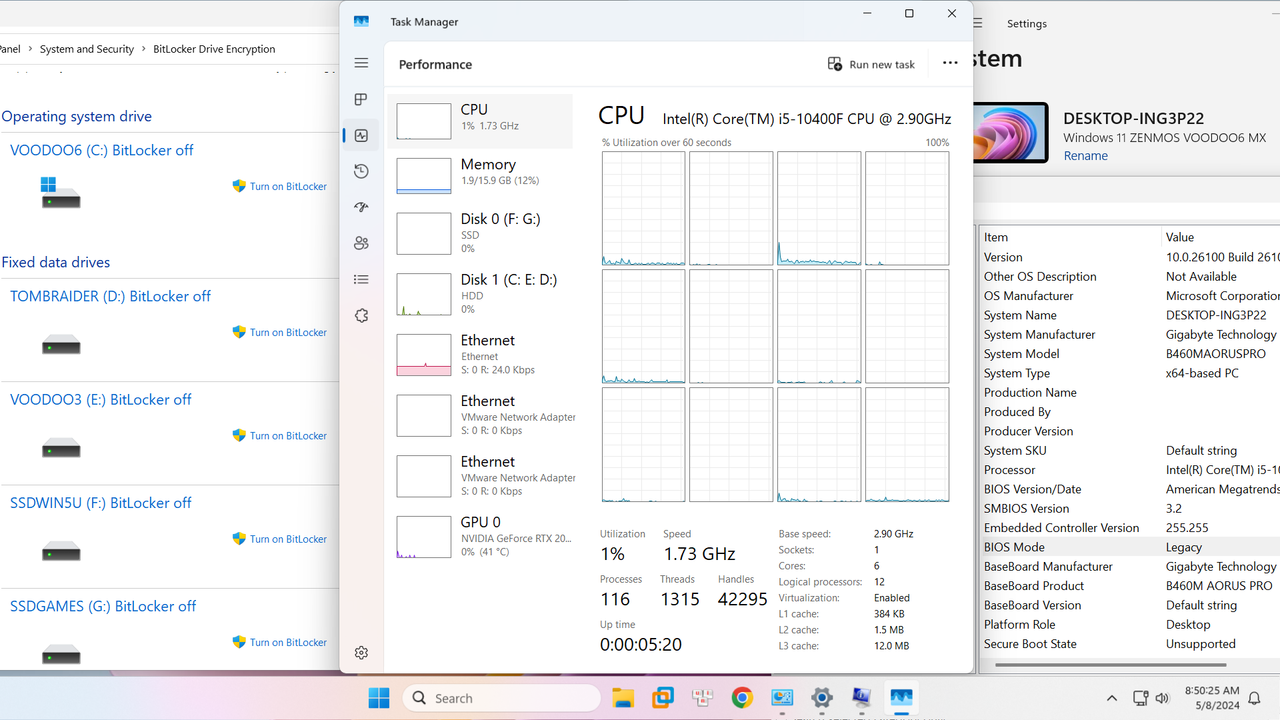Open volume control in system tray
The width and height of the screenshot is (1280, 720).
tap(1162, 698)
